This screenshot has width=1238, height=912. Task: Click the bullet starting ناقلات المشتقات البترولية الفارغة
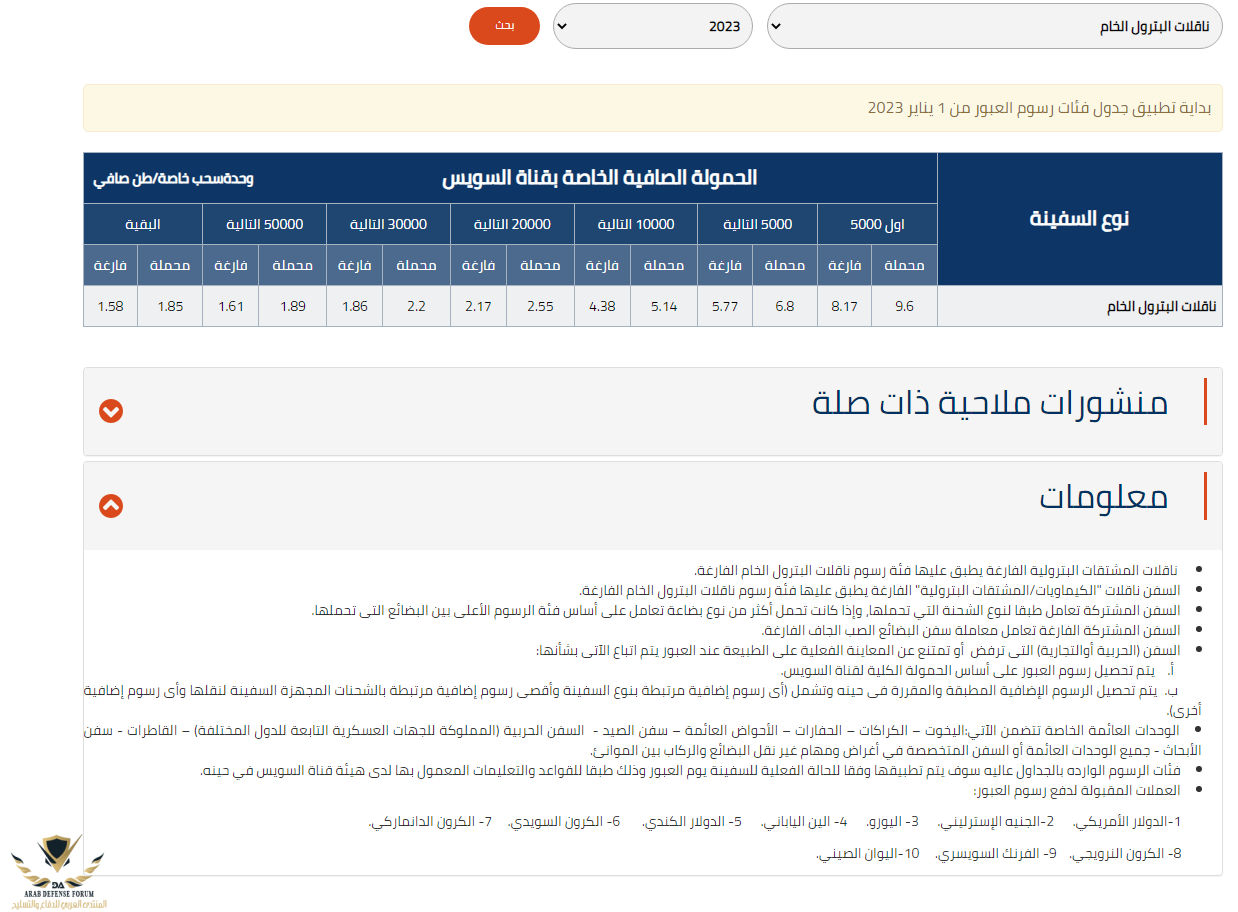pos(936,570)
